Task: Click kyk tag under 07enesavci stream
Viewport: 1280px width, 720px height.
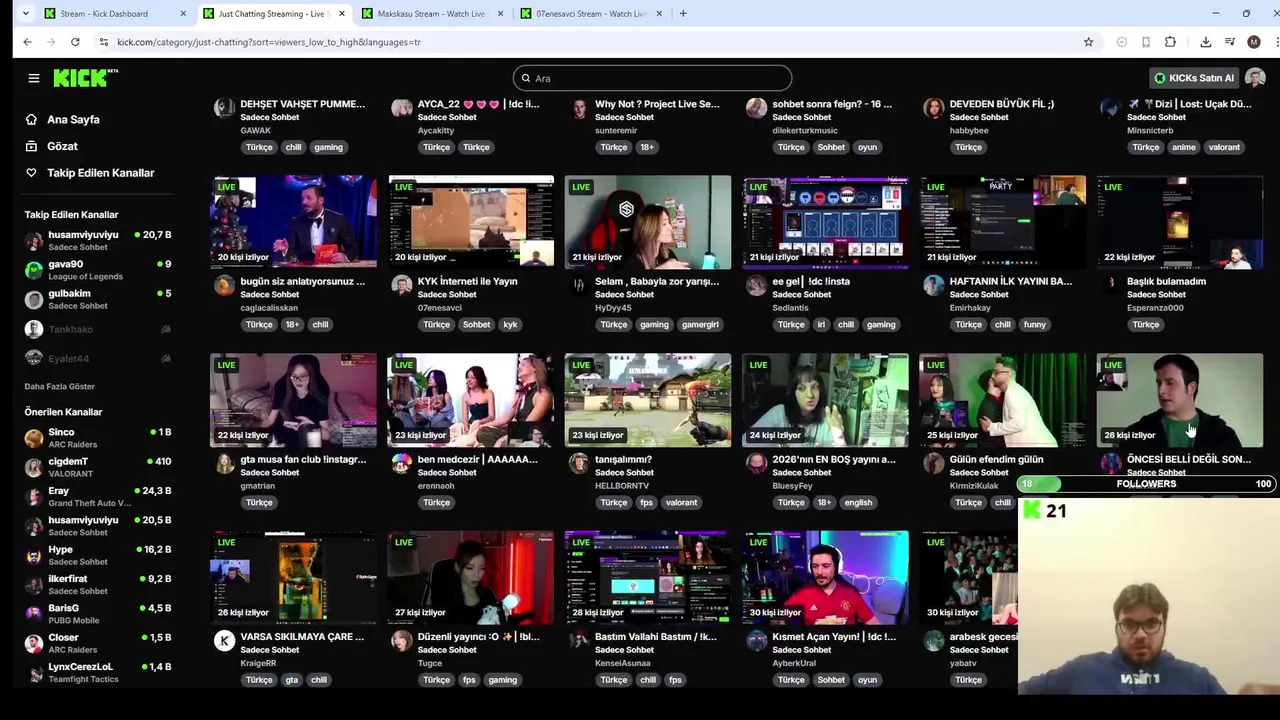Action: point(510,324)
